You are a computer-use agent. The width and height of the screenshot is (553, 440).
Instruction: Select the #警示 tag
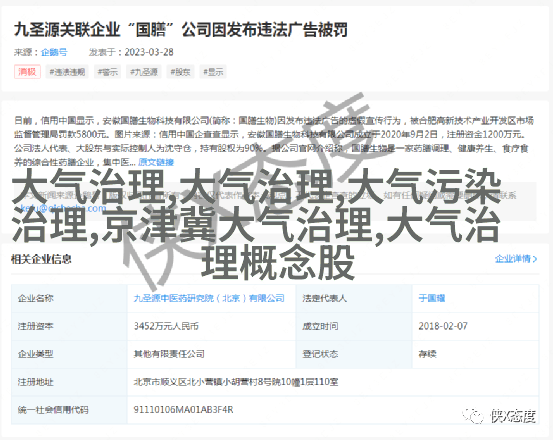coord(108,72)
